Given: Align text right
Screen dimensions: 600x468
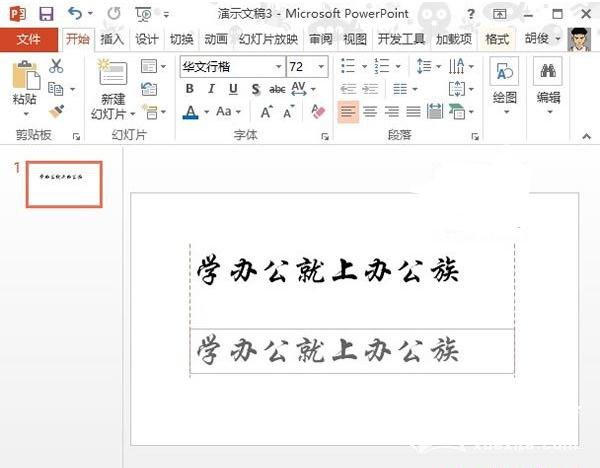Looking at the screenshot, I should (391, 111).
